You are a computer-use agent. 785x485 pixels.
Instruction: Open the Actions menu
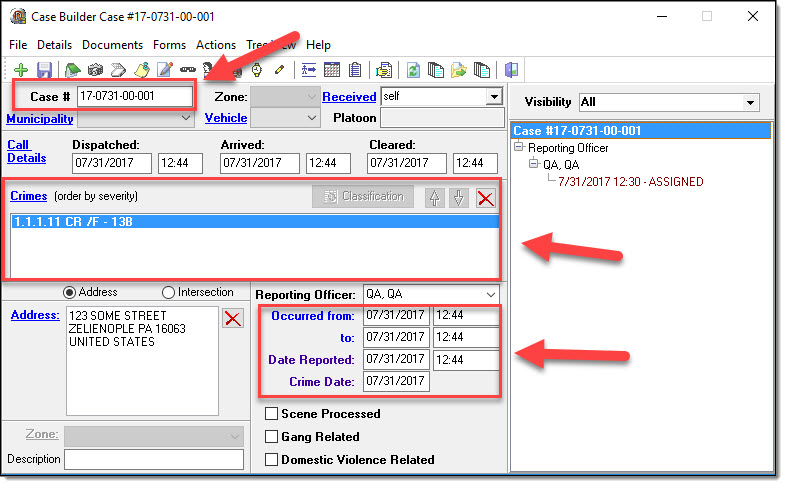[x=215, y=45]
